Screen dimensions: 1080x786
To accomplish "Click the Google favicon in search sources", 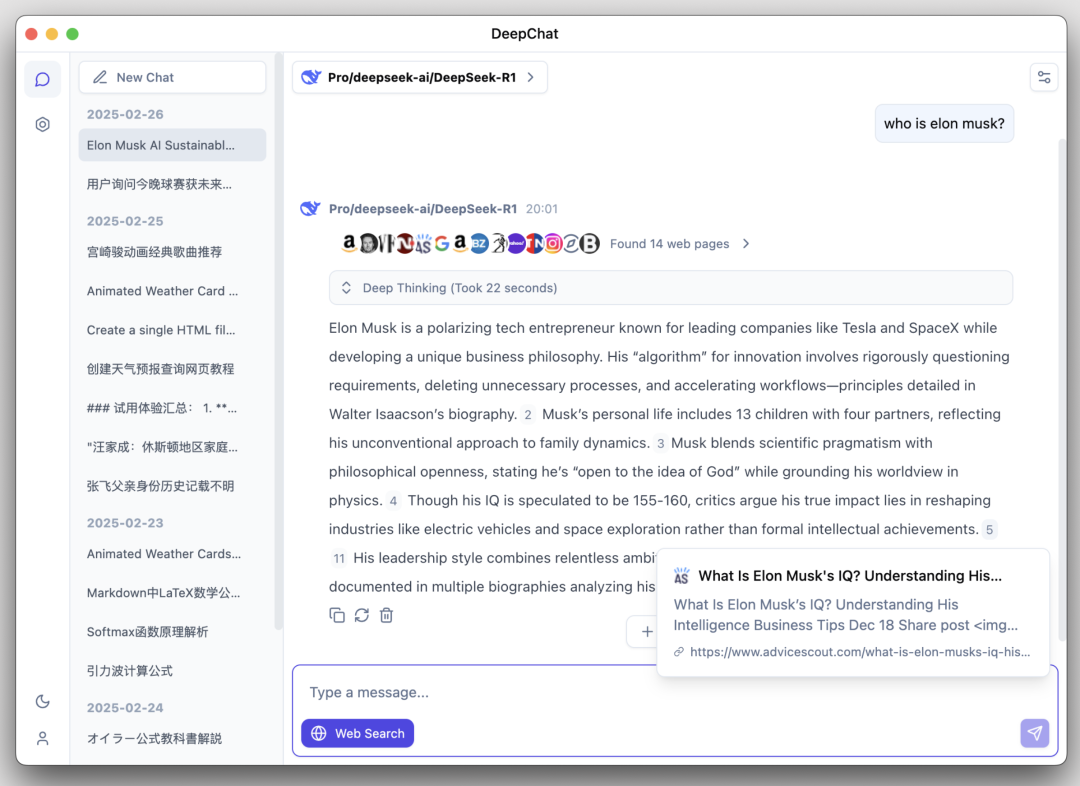I will 442,243.
